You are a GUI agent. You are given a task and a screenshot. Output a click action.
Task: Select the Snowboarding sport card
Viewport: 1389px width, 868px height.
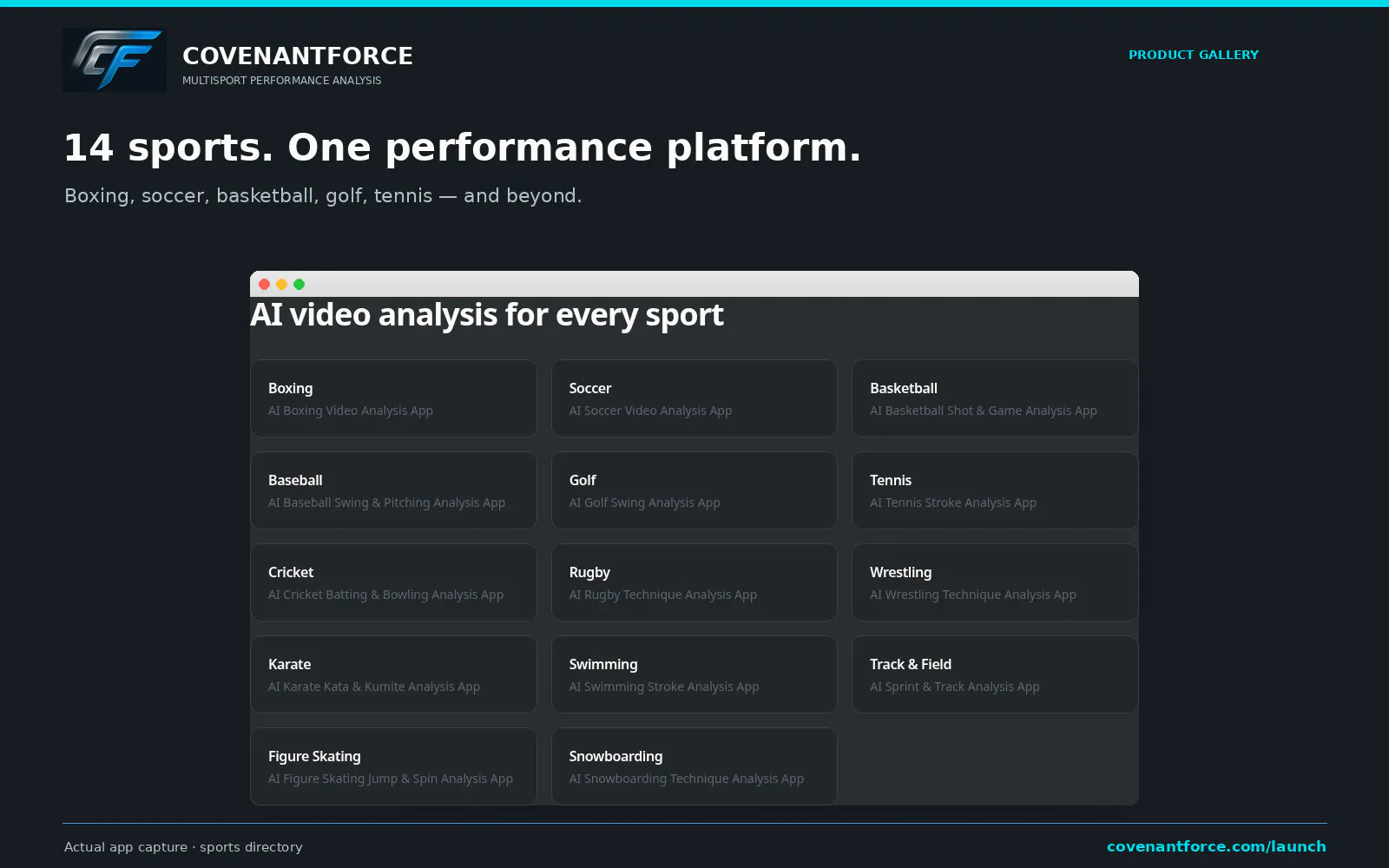(x=694, y=766)
